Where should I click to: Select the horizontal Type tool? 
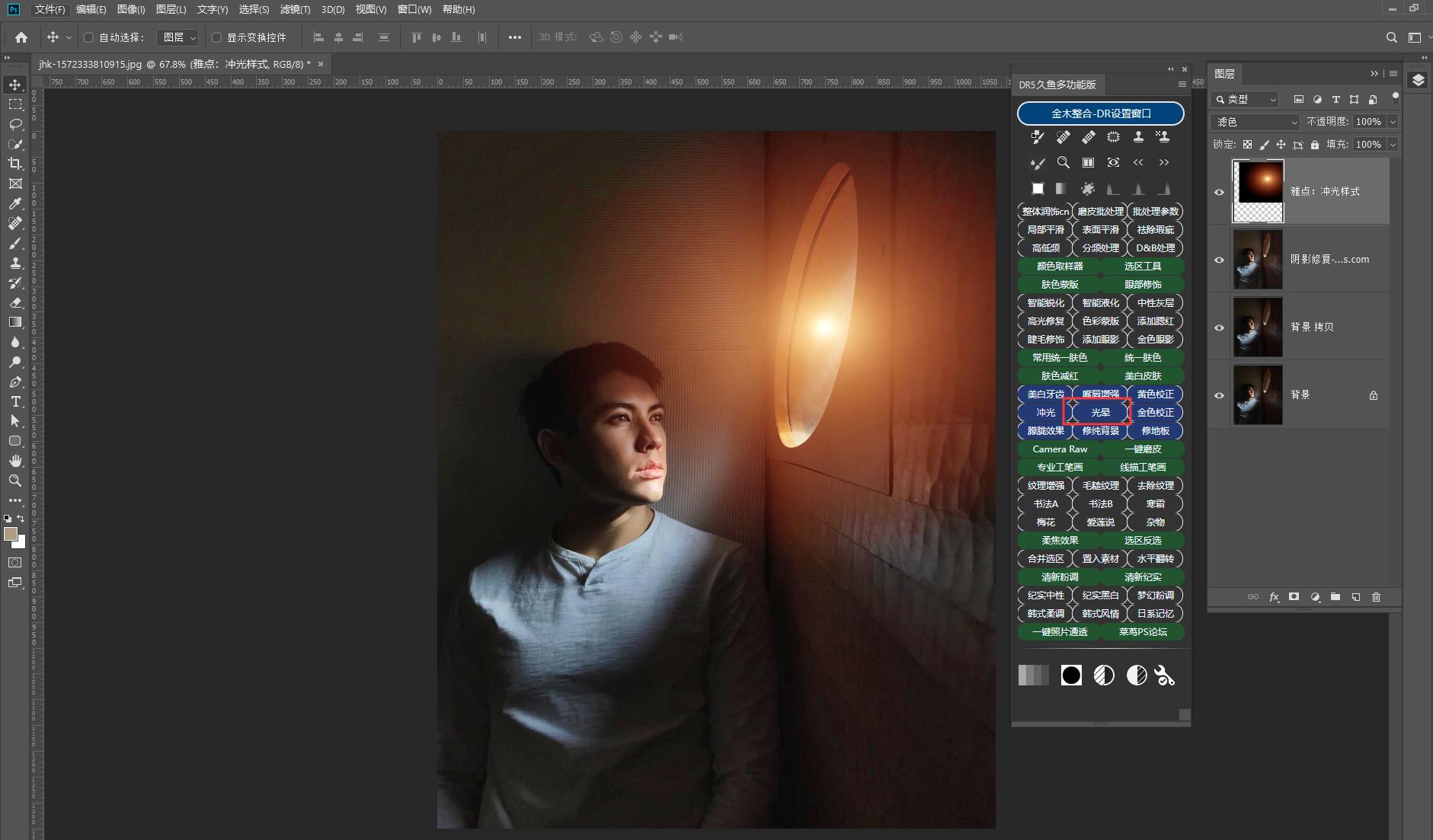pyautogui.click(x=15, y=401)
